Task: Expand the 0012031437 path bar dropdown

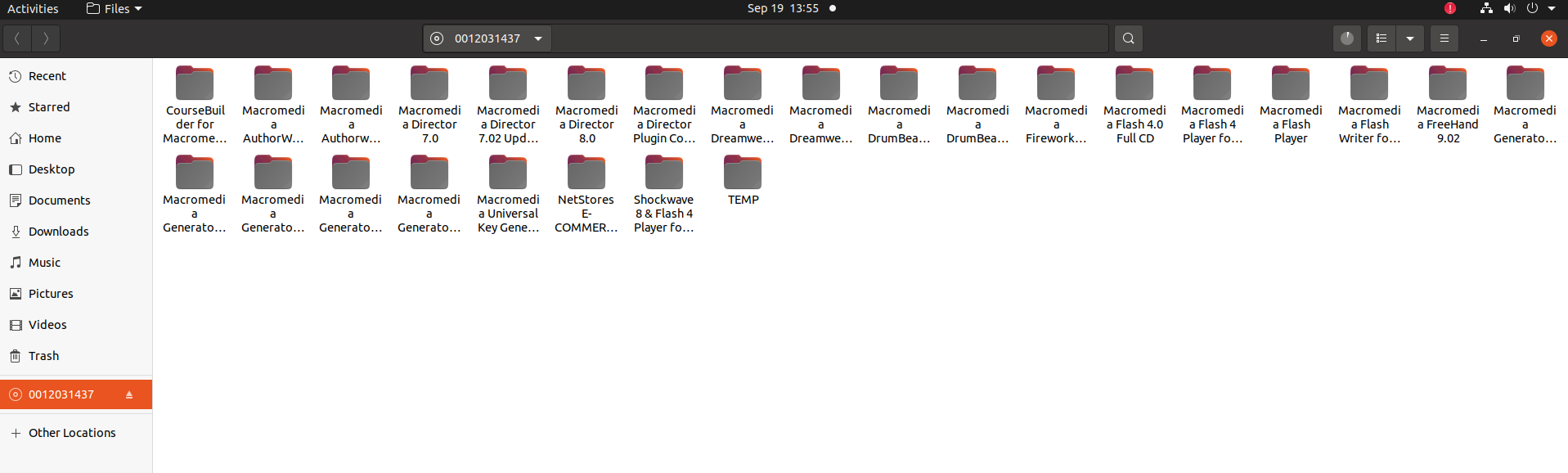Action: (538, 38)
